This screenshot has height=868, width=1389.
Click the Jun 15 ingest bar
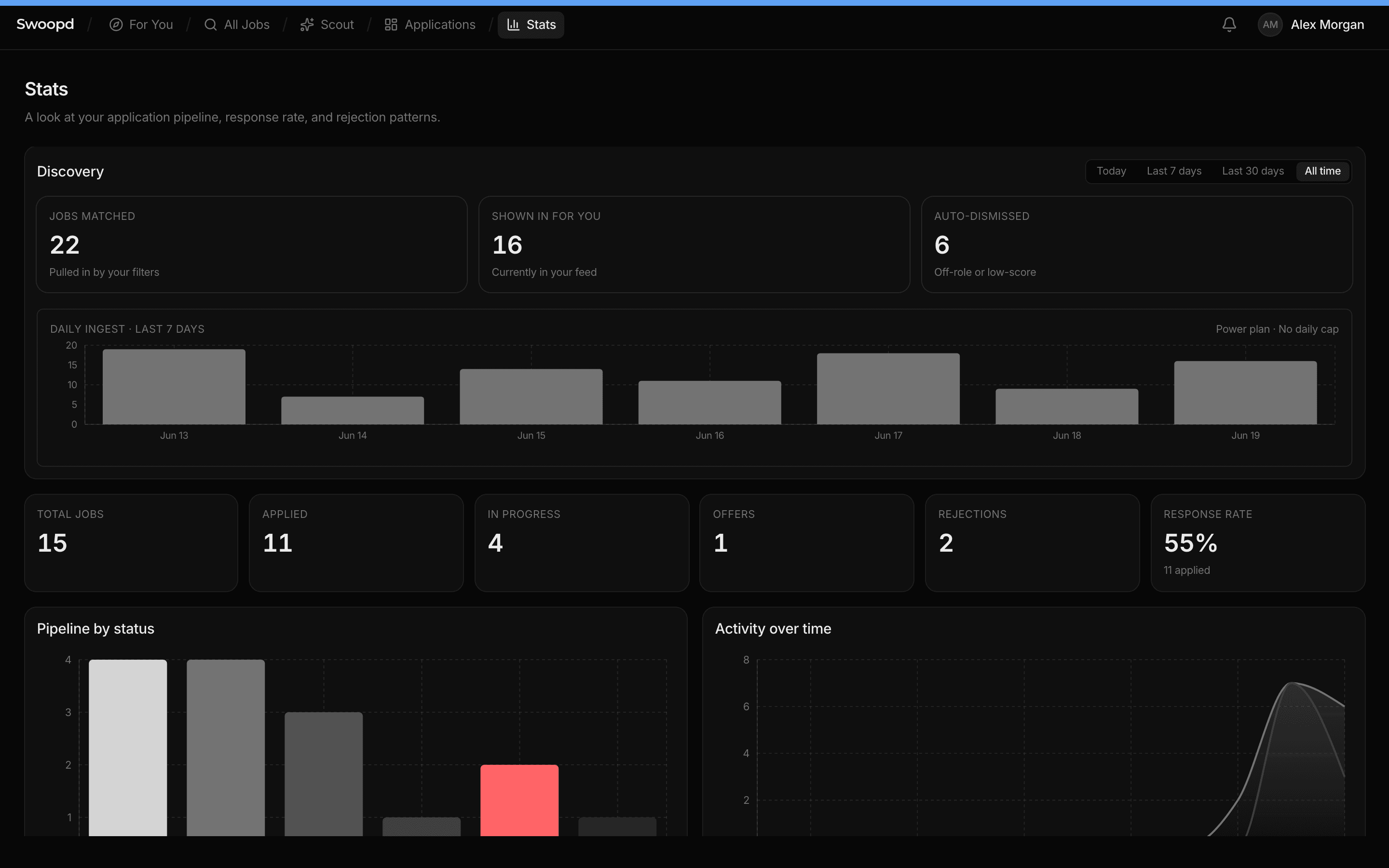531,397
